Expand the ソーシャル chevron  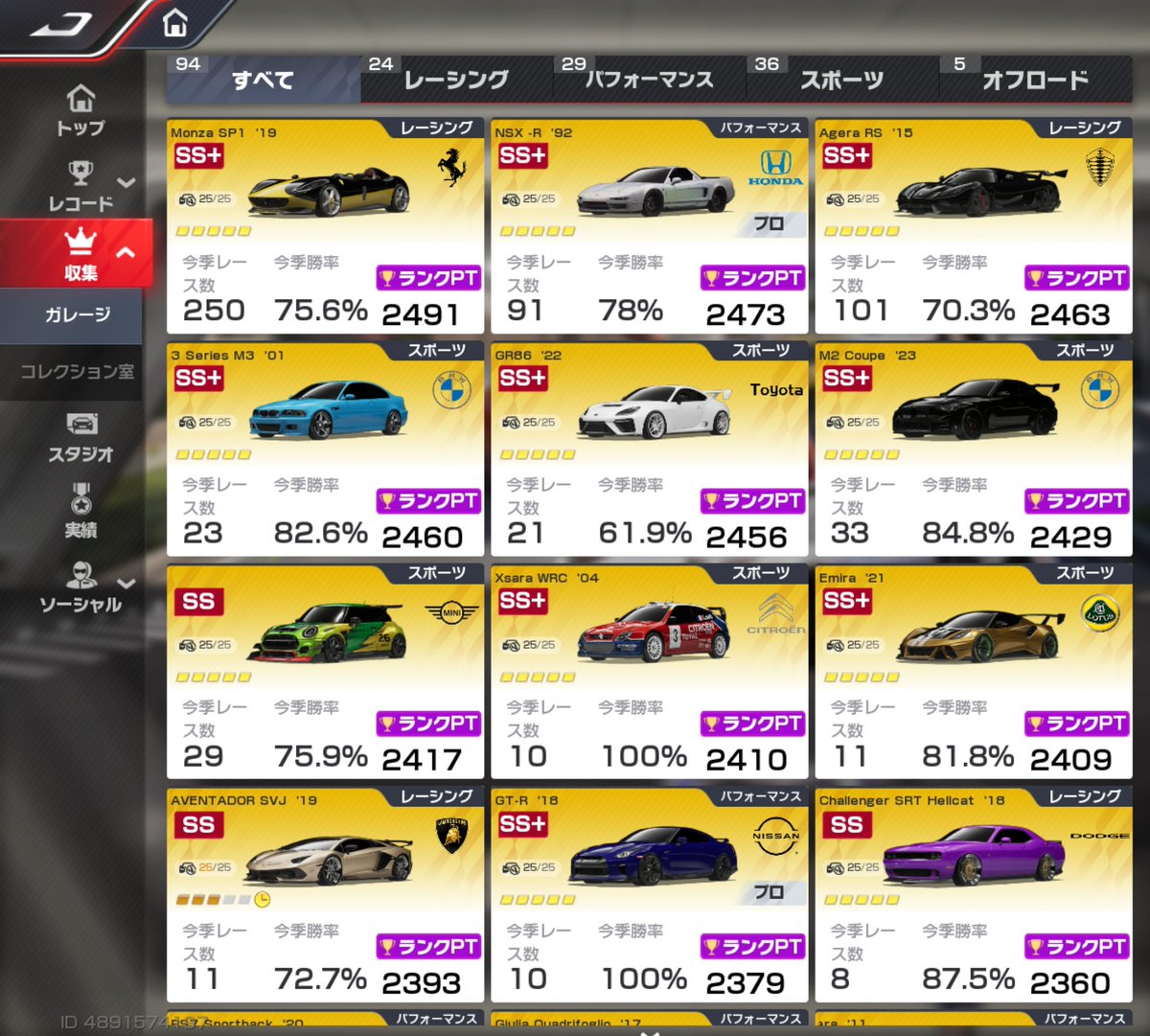(x=126, y=583)
